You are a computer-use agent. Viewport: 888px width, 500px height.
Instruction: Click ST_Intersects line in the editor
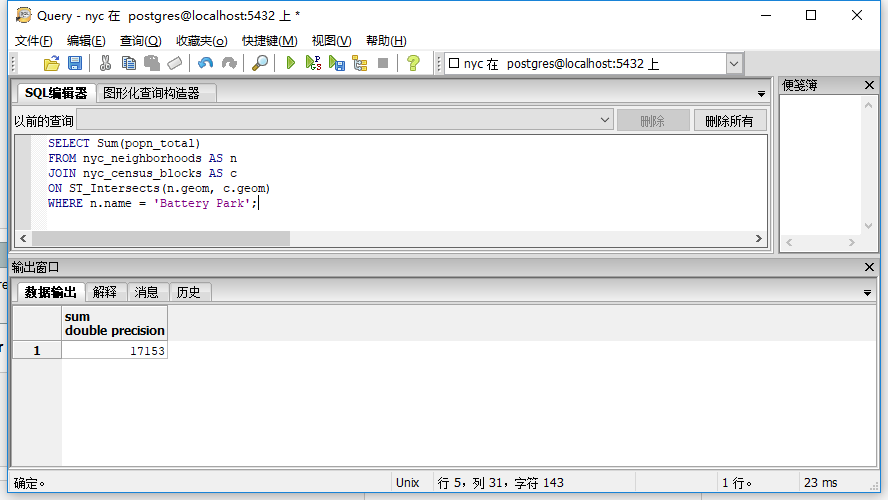coord(159,189)
